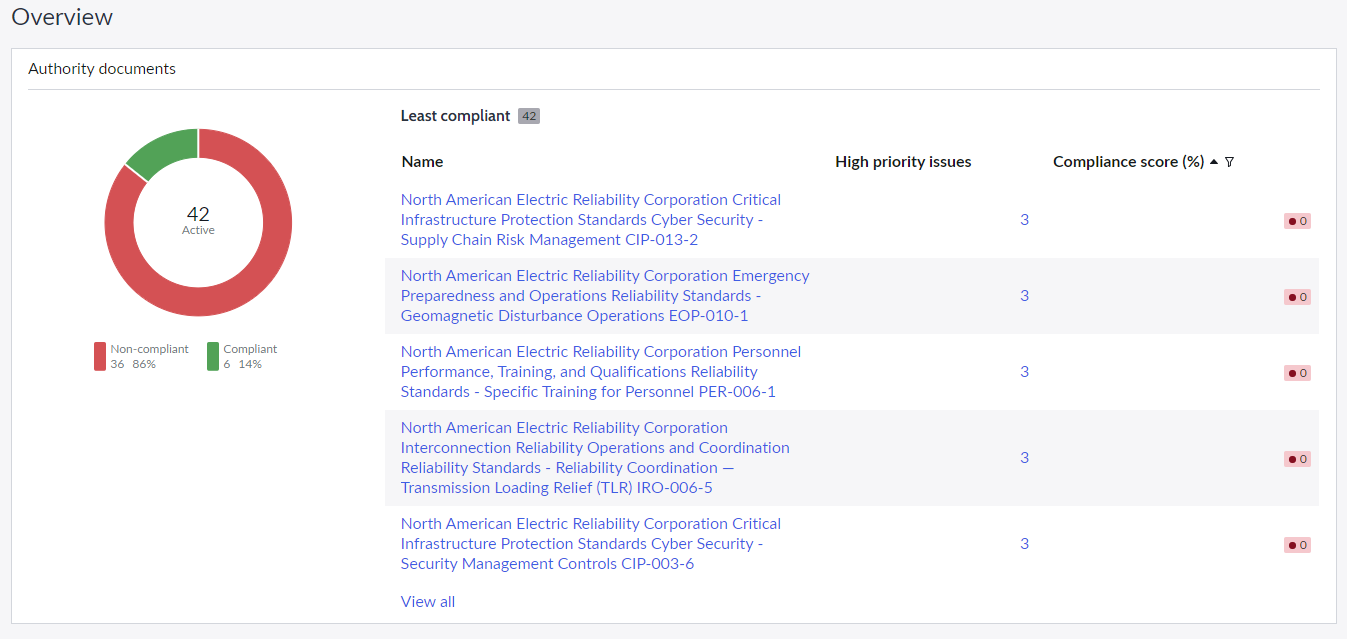Click the Non-compliant 36 86% legend text
Screen dimensions: 1347x639
(x=149, y=357)
